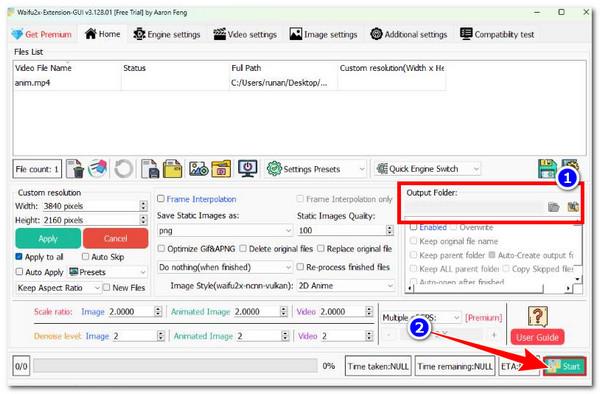Switch to Engine settings tab

point(166,34)
